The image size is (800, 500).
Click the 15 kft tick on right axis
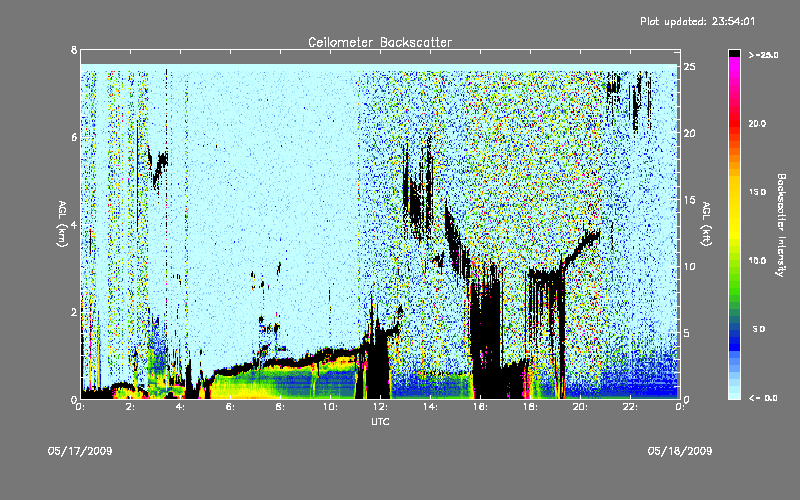(x=690, y=199)
